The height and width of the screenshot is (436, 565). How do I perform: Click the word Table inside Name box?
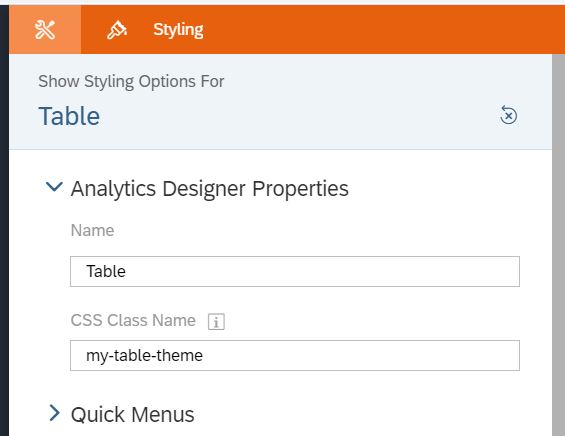[x=106, y=271]
